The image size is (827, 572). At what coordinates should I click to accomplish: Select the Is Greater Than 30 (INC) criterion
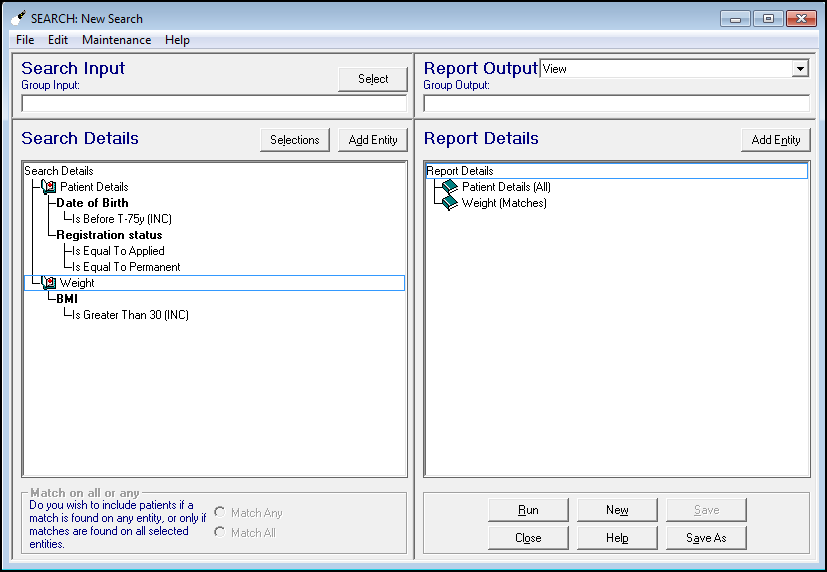[x=130, y=315]
